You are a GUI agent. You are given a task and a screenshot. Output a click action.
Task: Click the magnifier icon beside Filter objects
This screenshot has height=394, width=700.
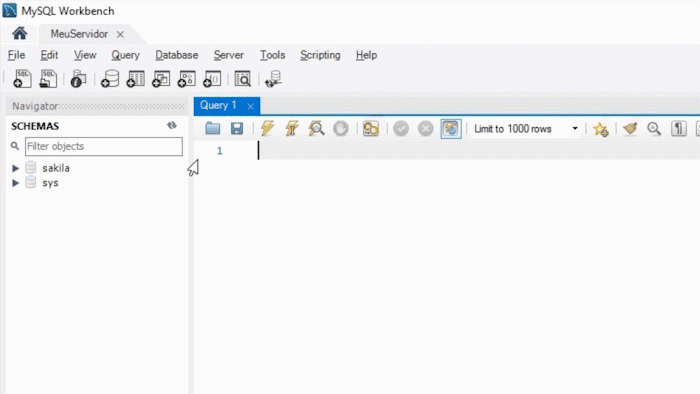point(15,146)
